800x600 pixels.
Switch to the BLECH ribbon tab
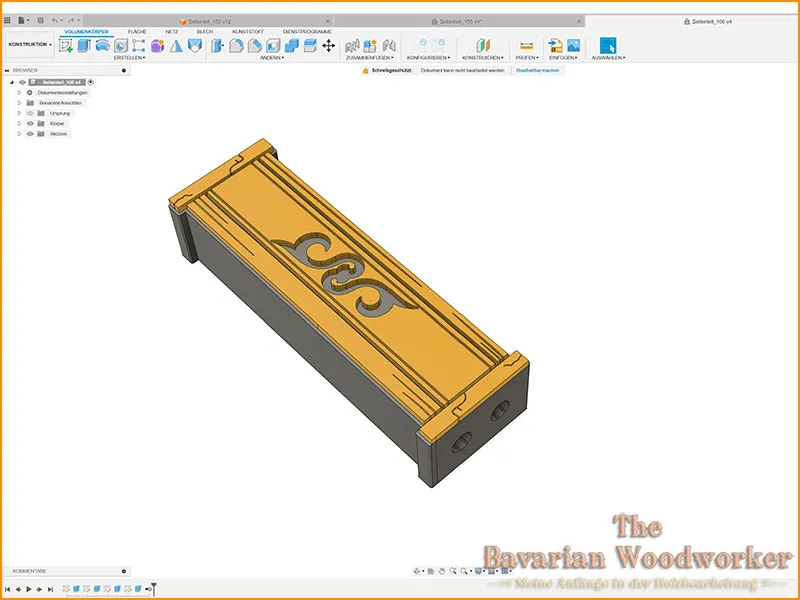pyautogui.click(x=205, y=32)
